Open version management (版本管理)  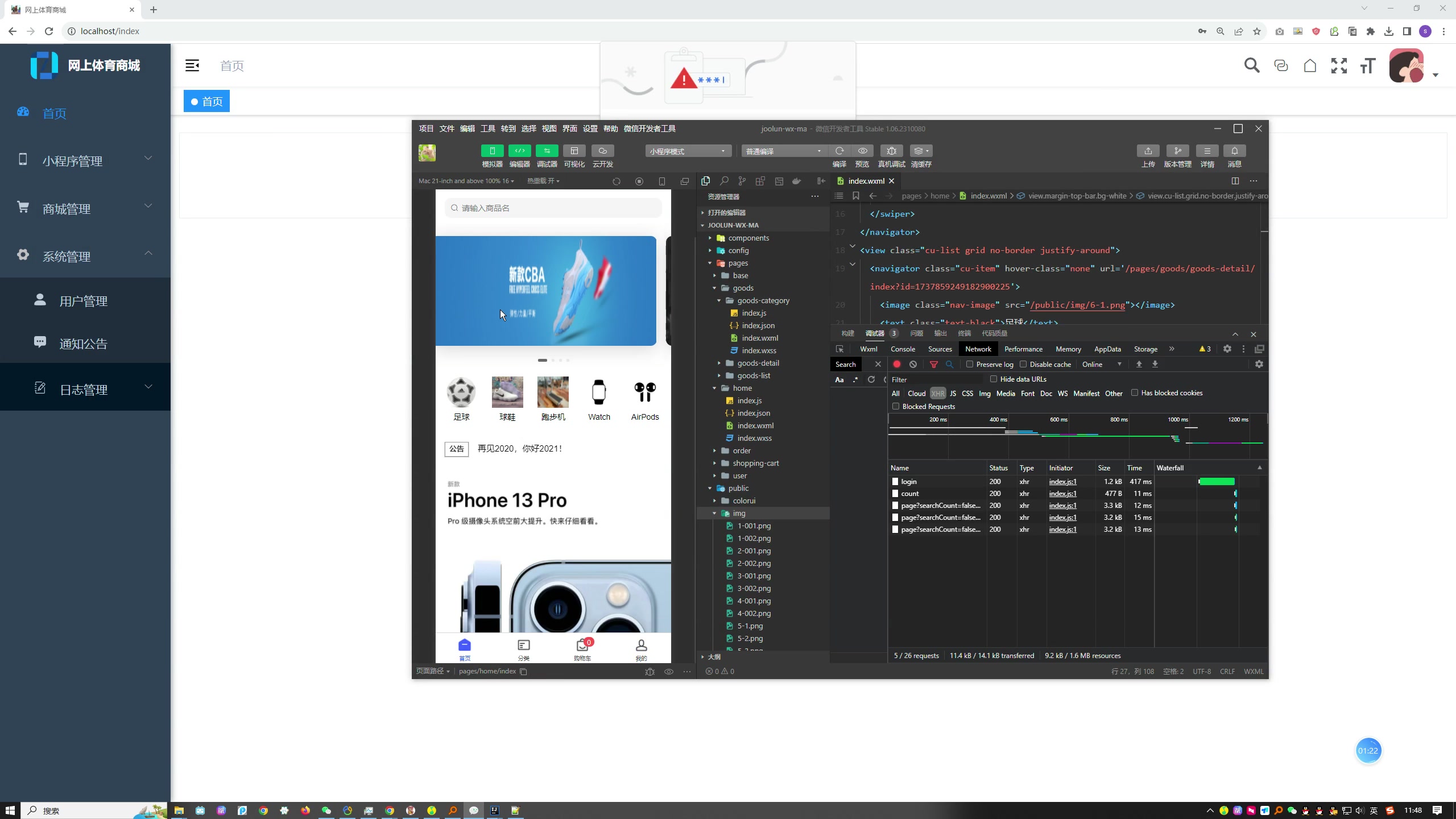[x=1177, y=151]
